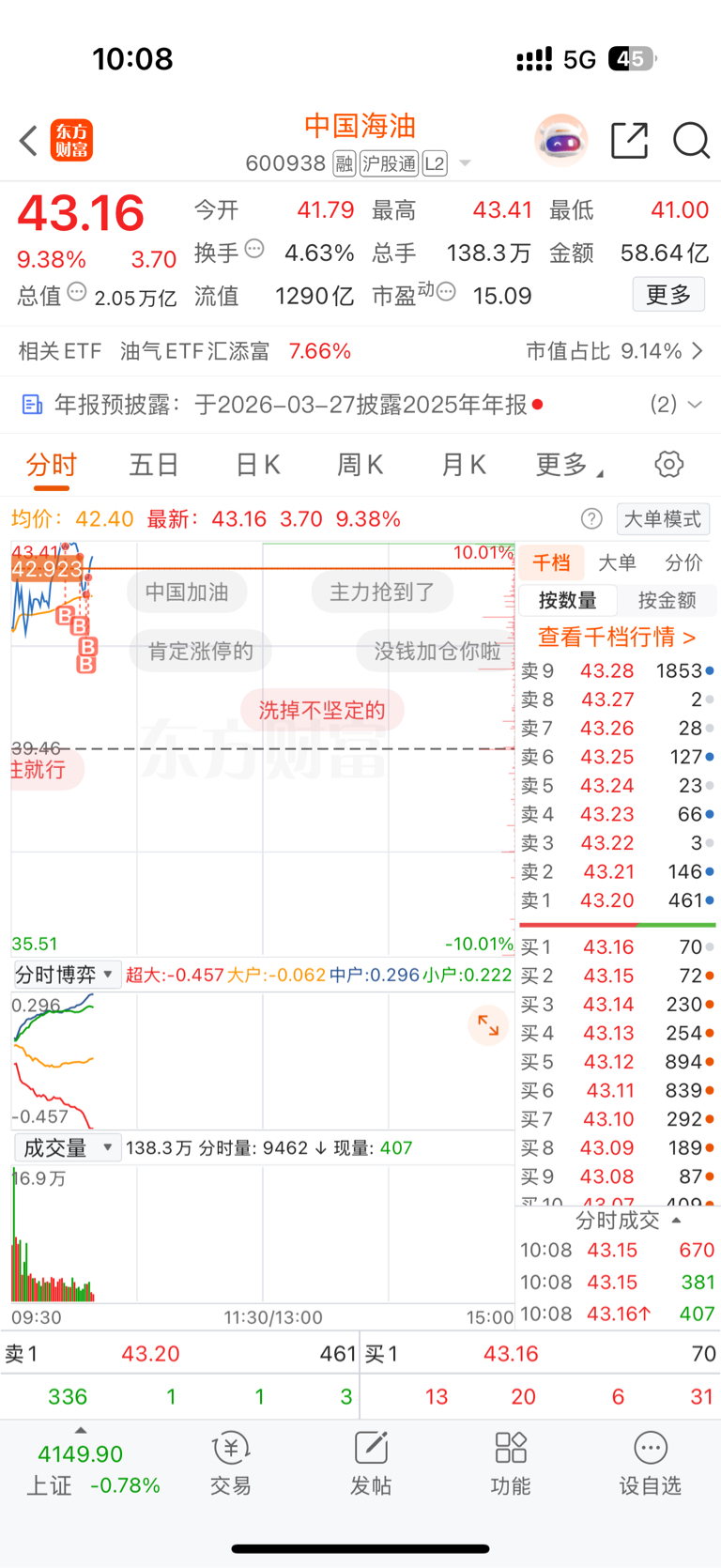Tap the 10:08 status bar clock

click(x=132, y=59)
